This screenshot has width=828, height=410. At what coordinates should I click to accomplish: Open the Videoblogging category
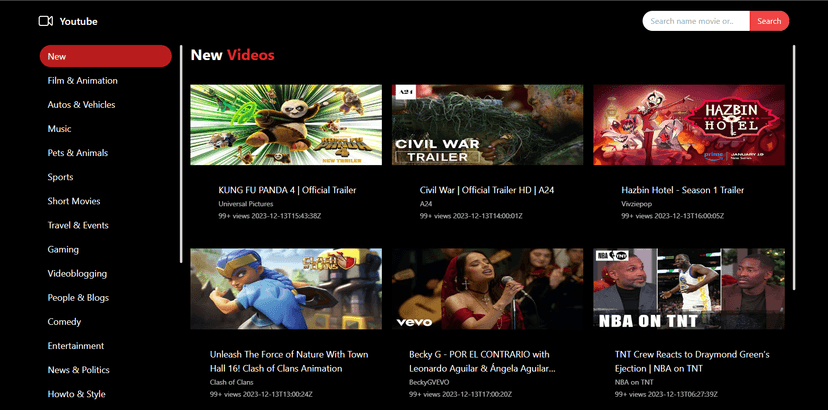tap(77, 274)
